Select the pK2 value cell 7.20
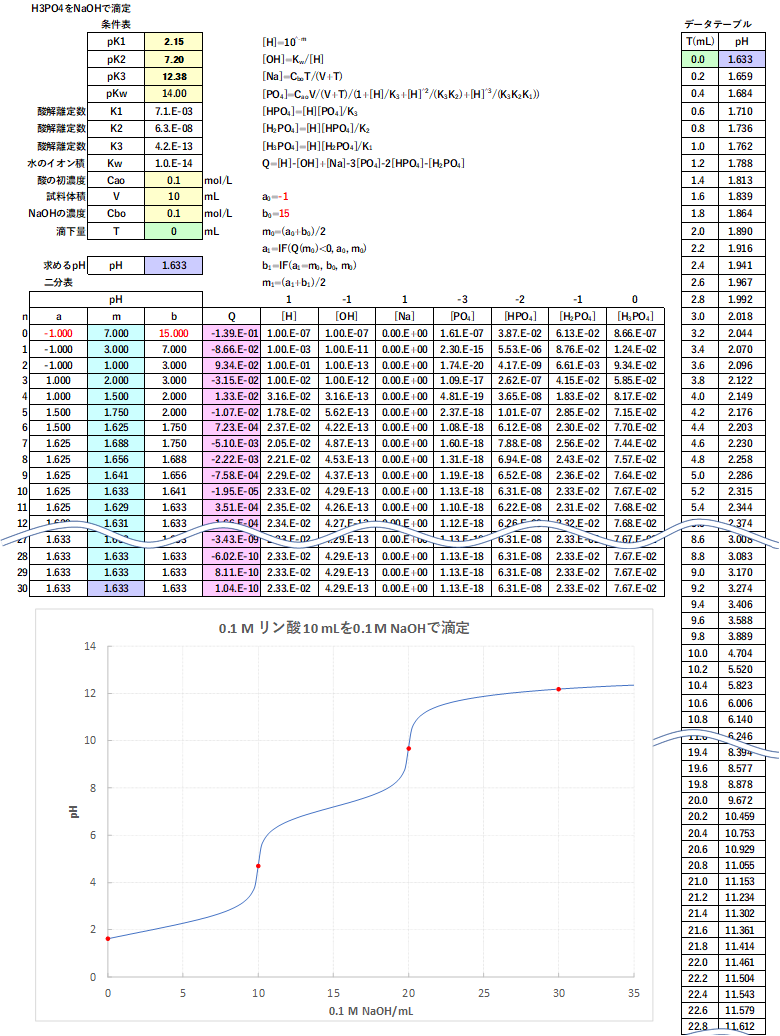The width and height of the screenshot is (780, 1036). click(x=174, y=59)
